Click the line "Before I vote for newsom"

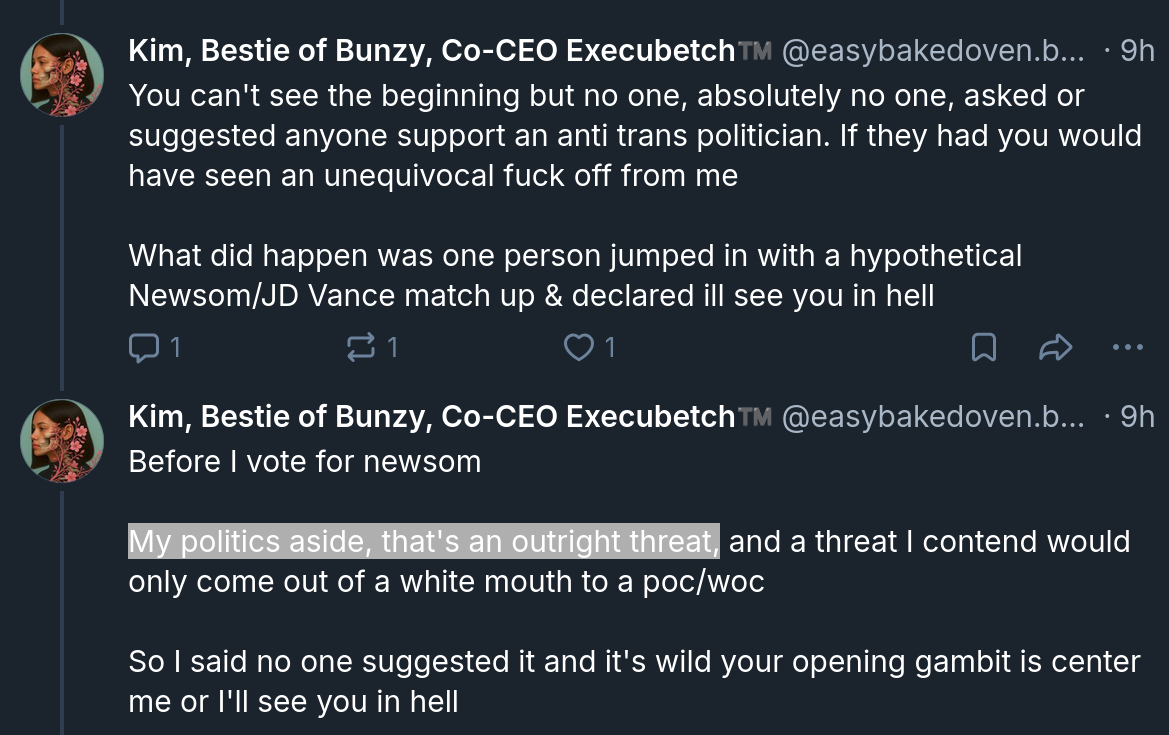tap(304, 461)
